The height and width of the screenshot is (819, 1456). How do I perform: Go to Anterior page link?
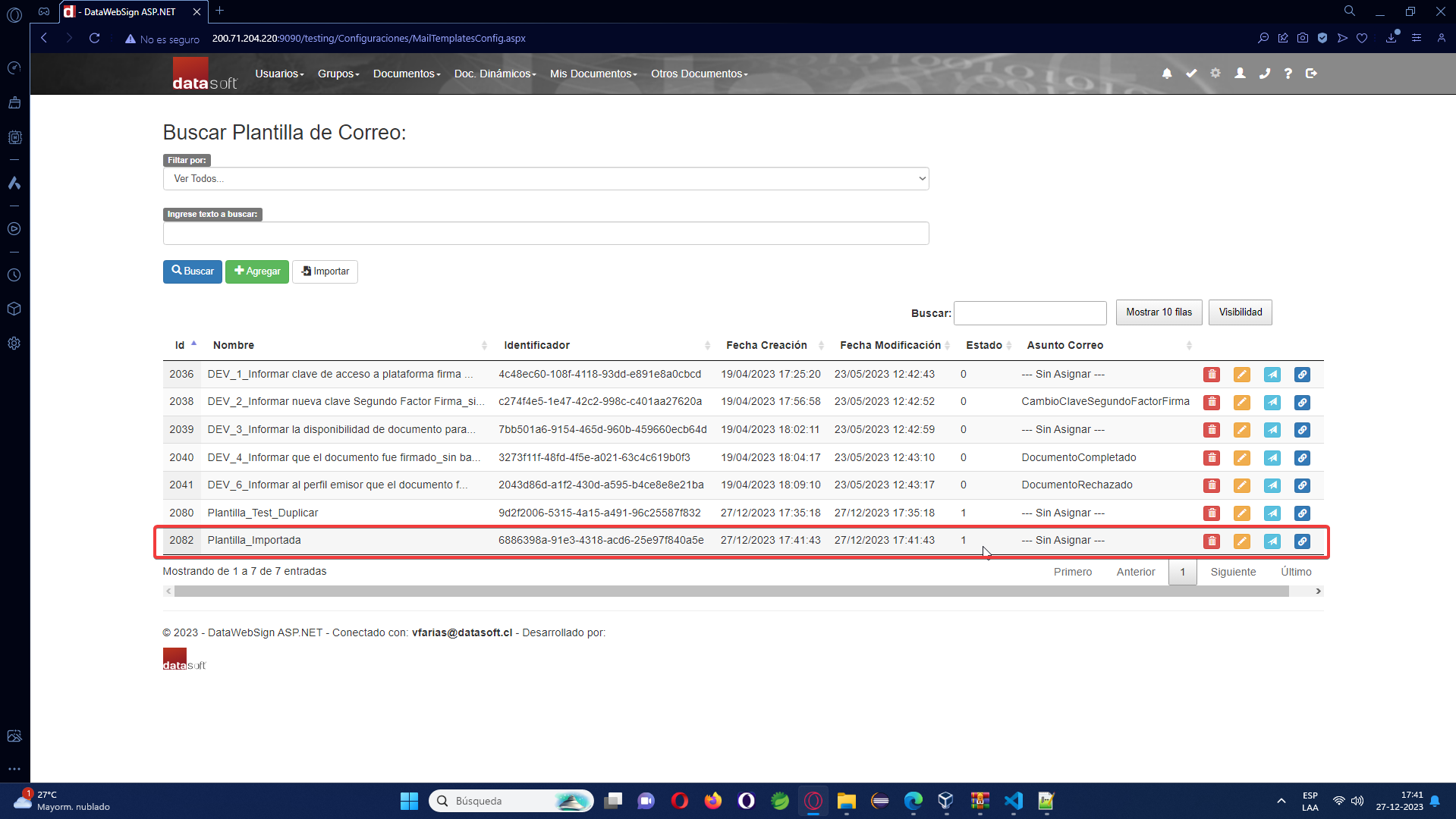coord(1136,572)
